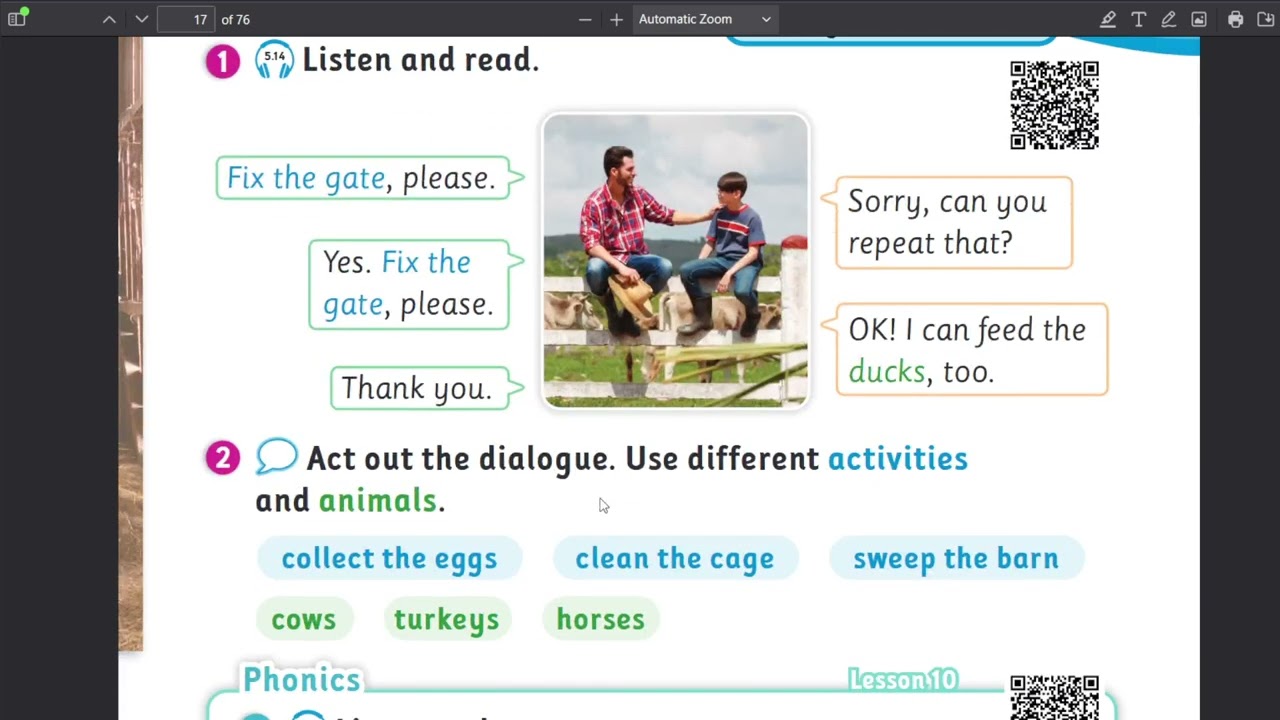
Task: Print the document
Action: coord(1236,19)
